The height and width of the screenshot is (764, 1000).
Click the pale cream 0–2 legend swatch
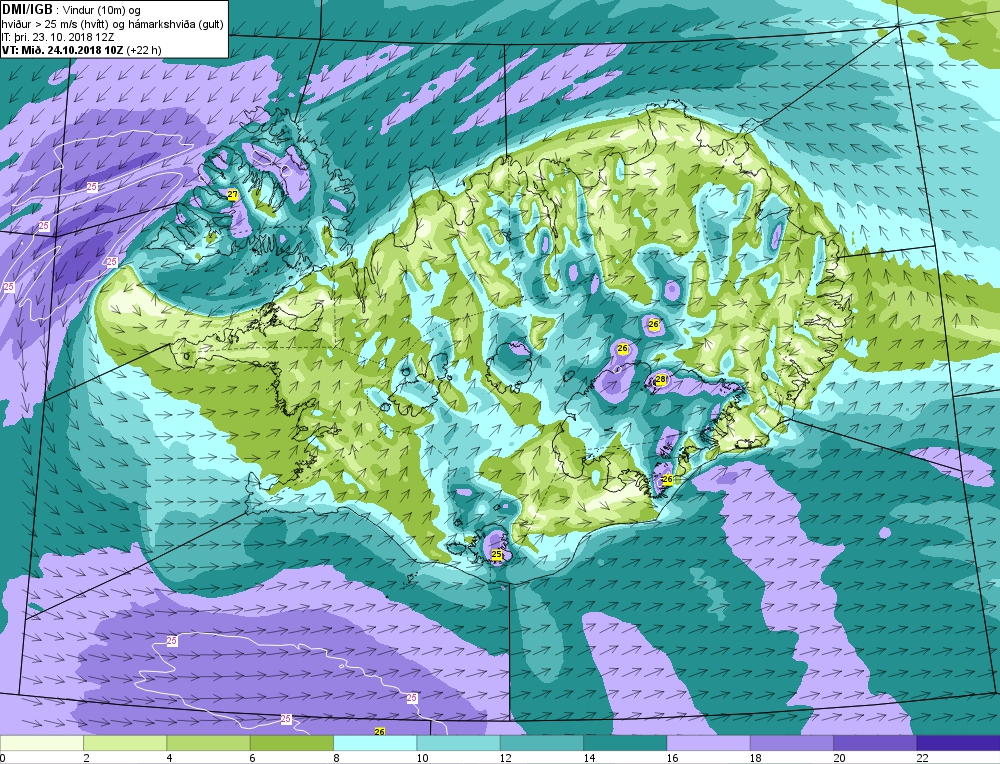(42, 743)
